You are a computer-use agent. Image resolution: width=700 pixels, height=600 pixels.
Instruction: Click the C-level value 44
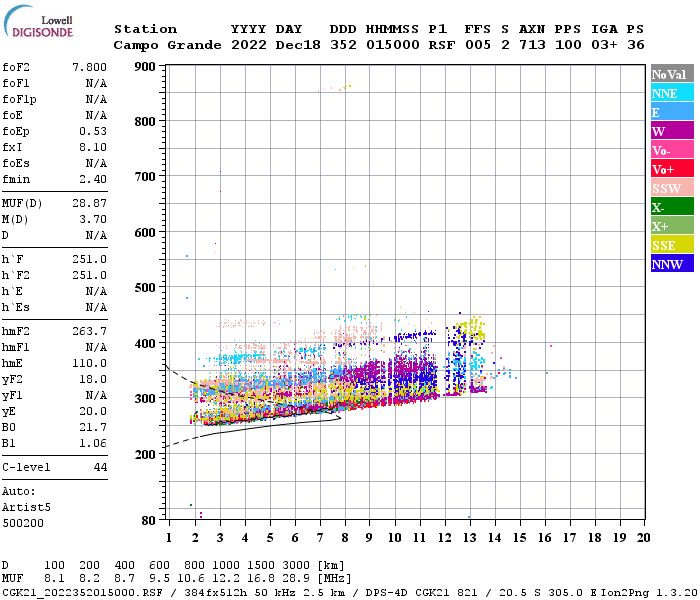[100, 467]
